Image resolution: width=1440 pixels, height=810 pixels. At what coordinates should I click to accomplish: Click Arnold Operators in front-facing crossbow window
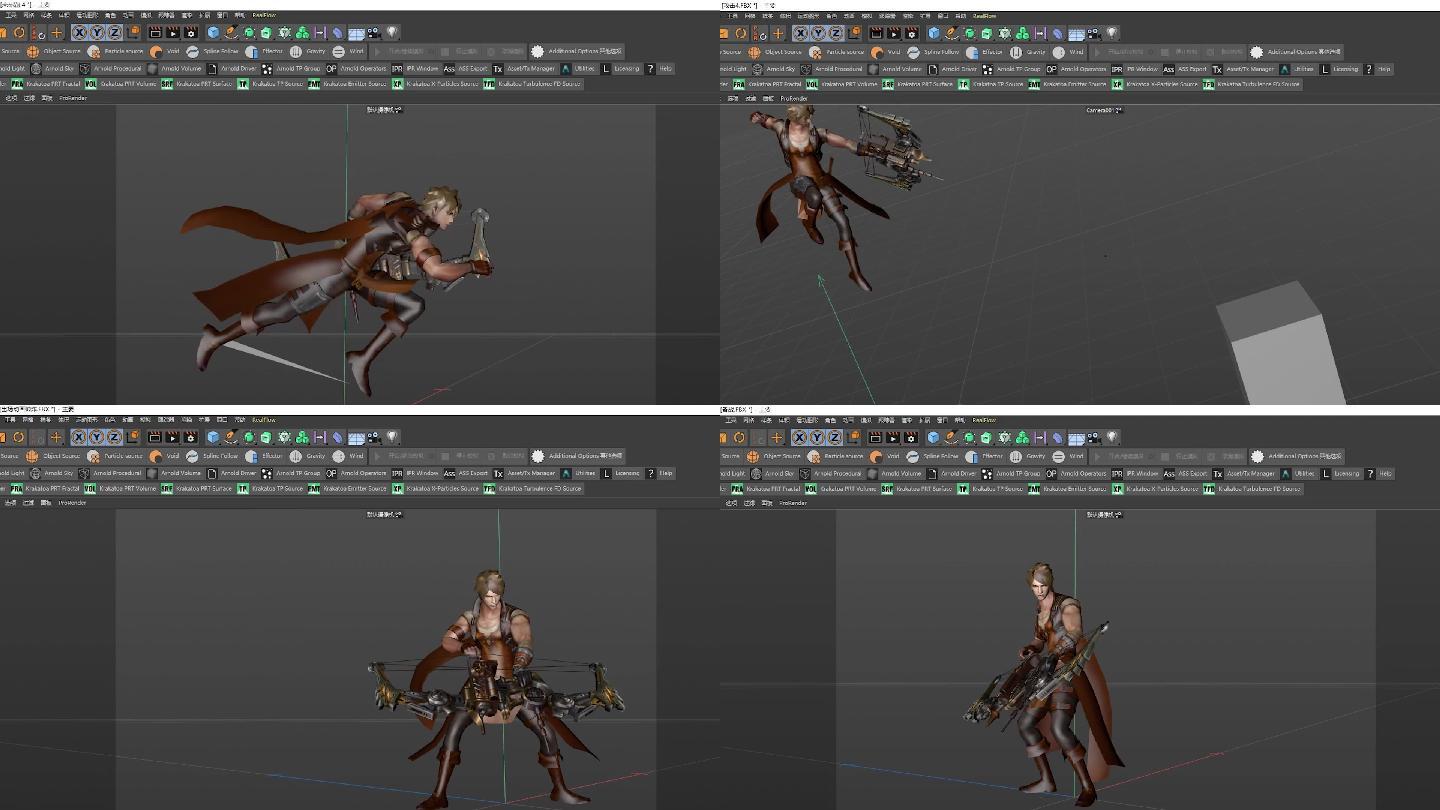tap(357, 473)
